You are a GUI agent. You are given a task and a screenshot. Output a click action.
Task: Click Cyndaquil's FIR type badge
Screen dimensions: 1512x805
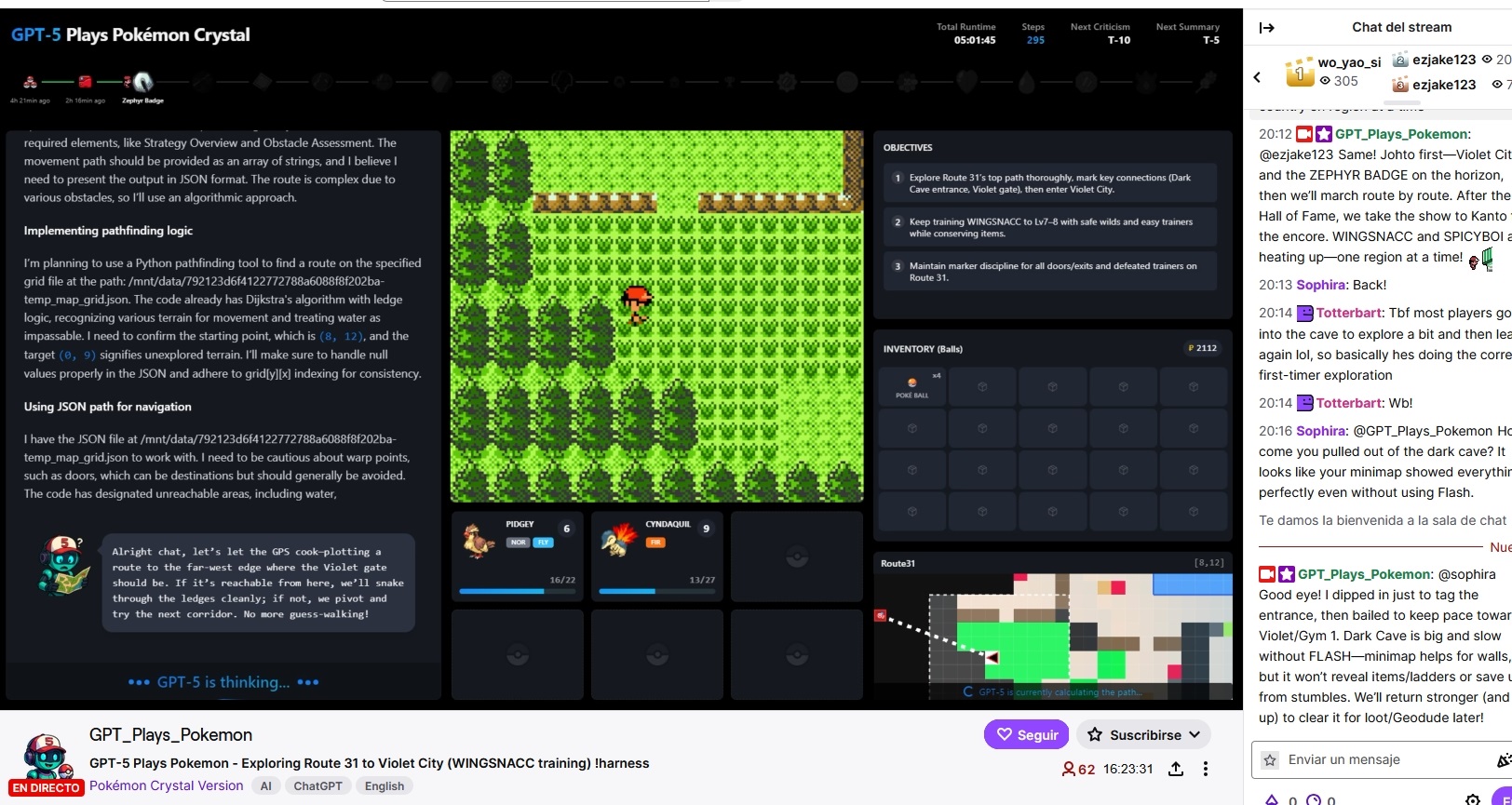(x=655, y=542)
